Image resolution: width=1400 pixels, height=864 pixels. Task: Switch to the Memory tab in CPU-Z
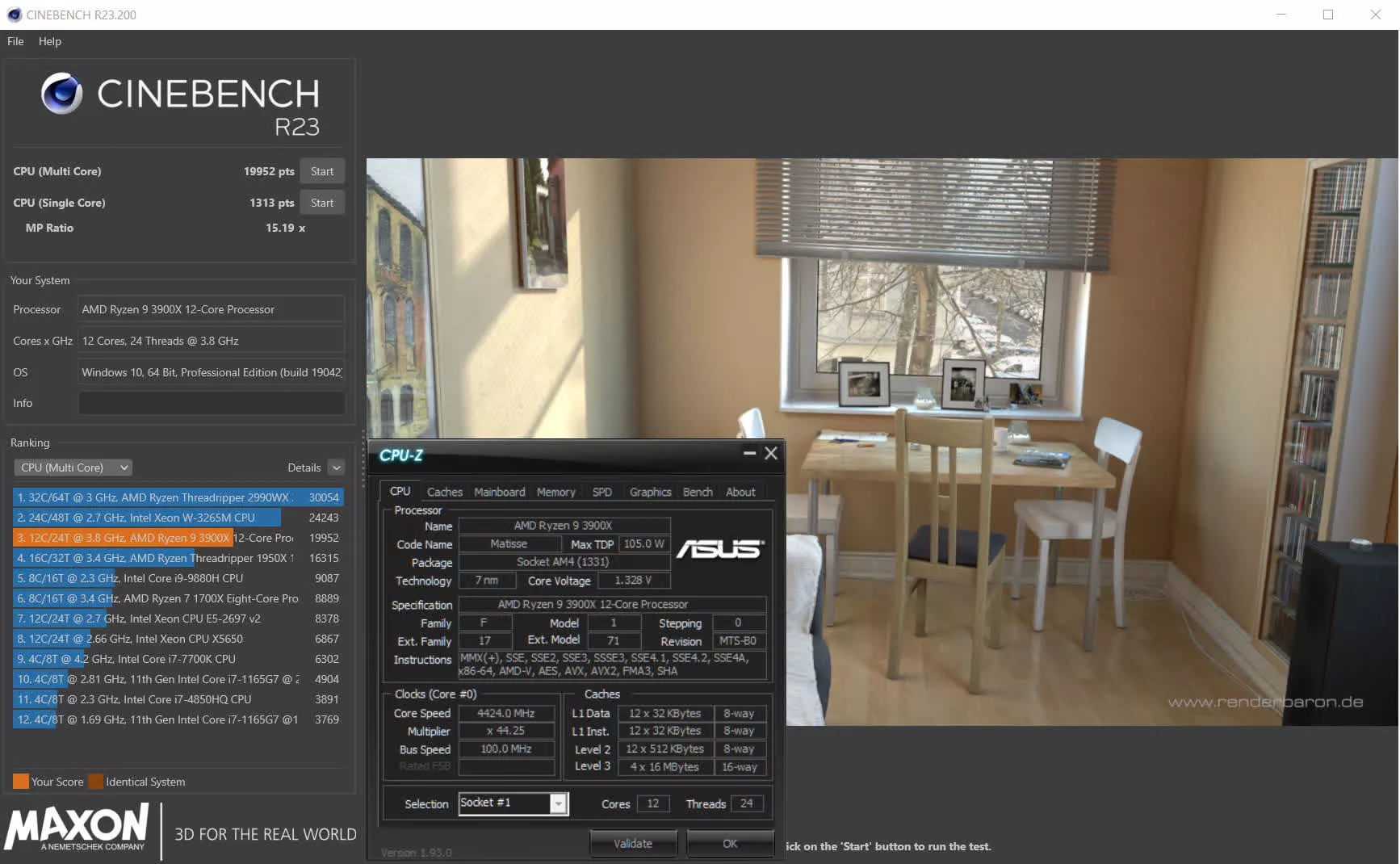556,492
